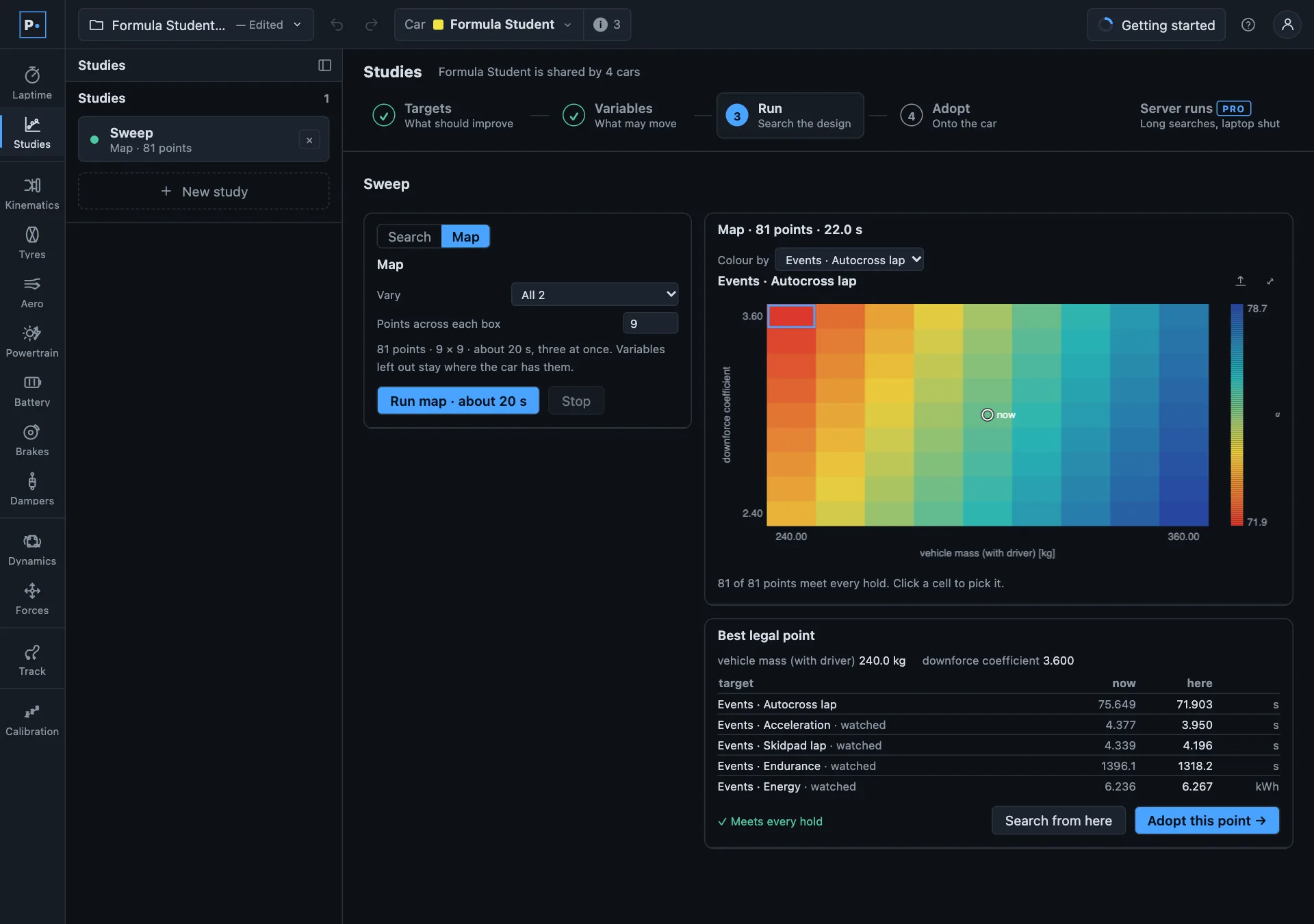Open the Forces section
Image resolution: width=1314 pixels, height=924 pixels.
point(32,599)
